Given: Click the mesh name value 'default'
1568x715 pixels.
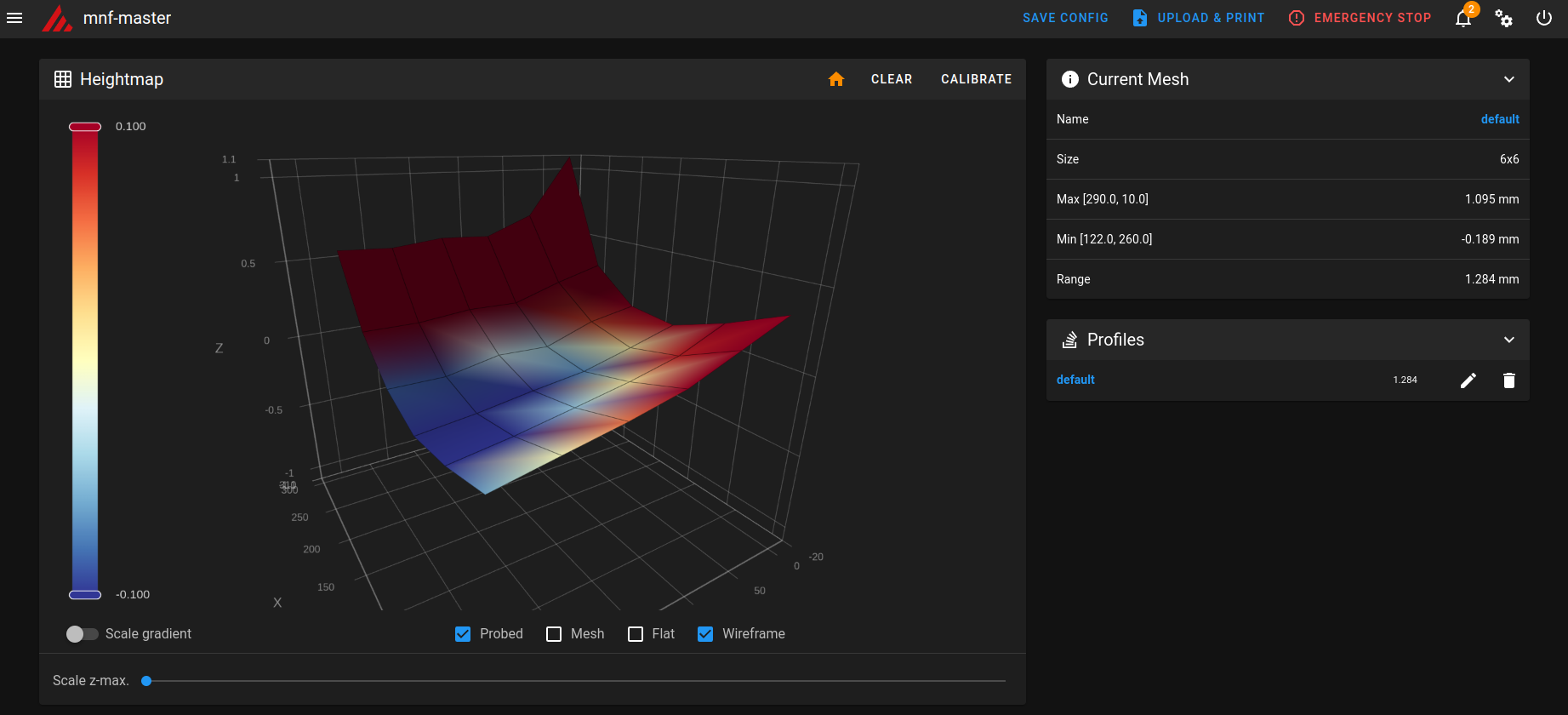Looking at the screenshot, I should pos(1500,119).
